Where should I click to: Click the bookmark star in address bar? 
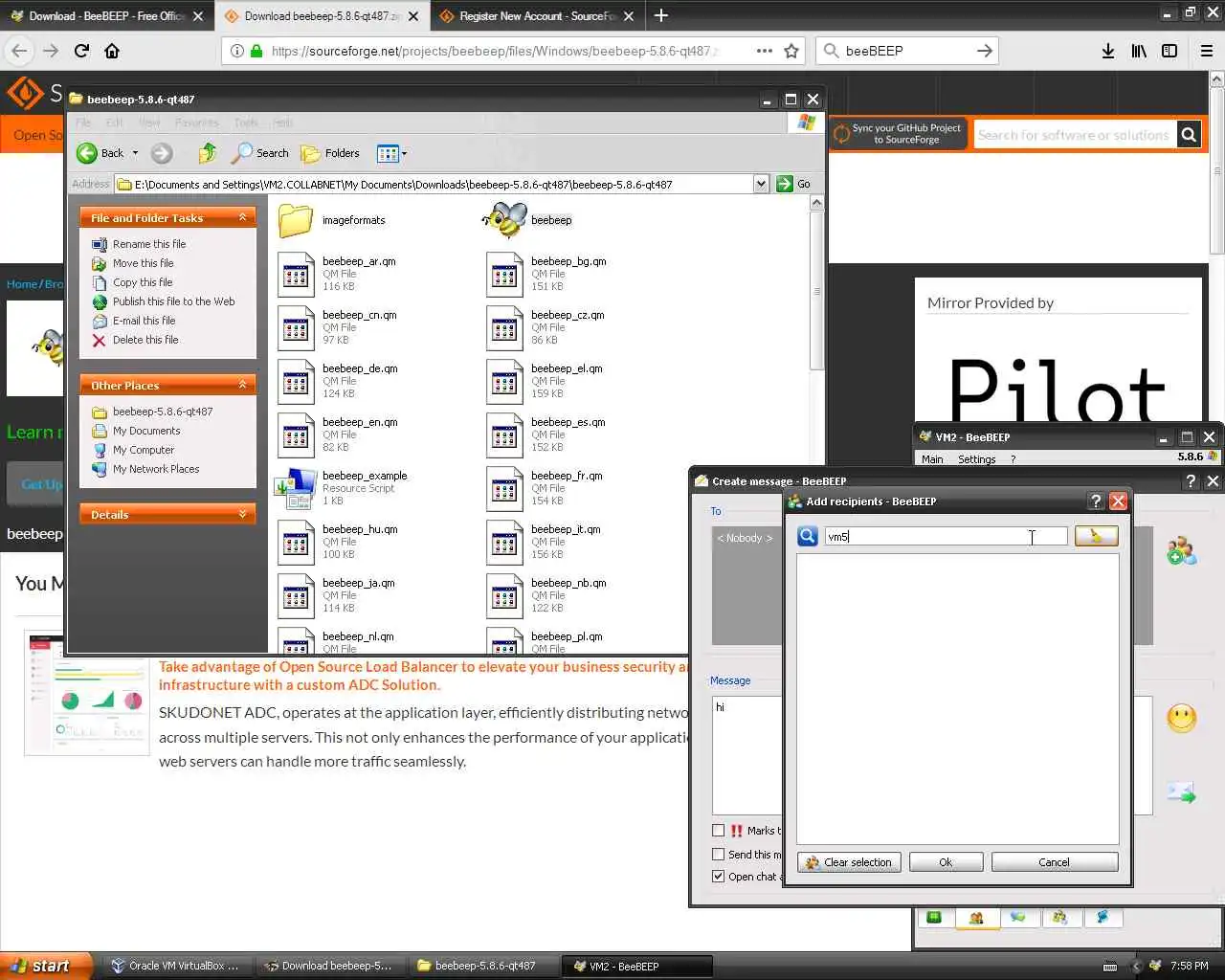point(791,51)
